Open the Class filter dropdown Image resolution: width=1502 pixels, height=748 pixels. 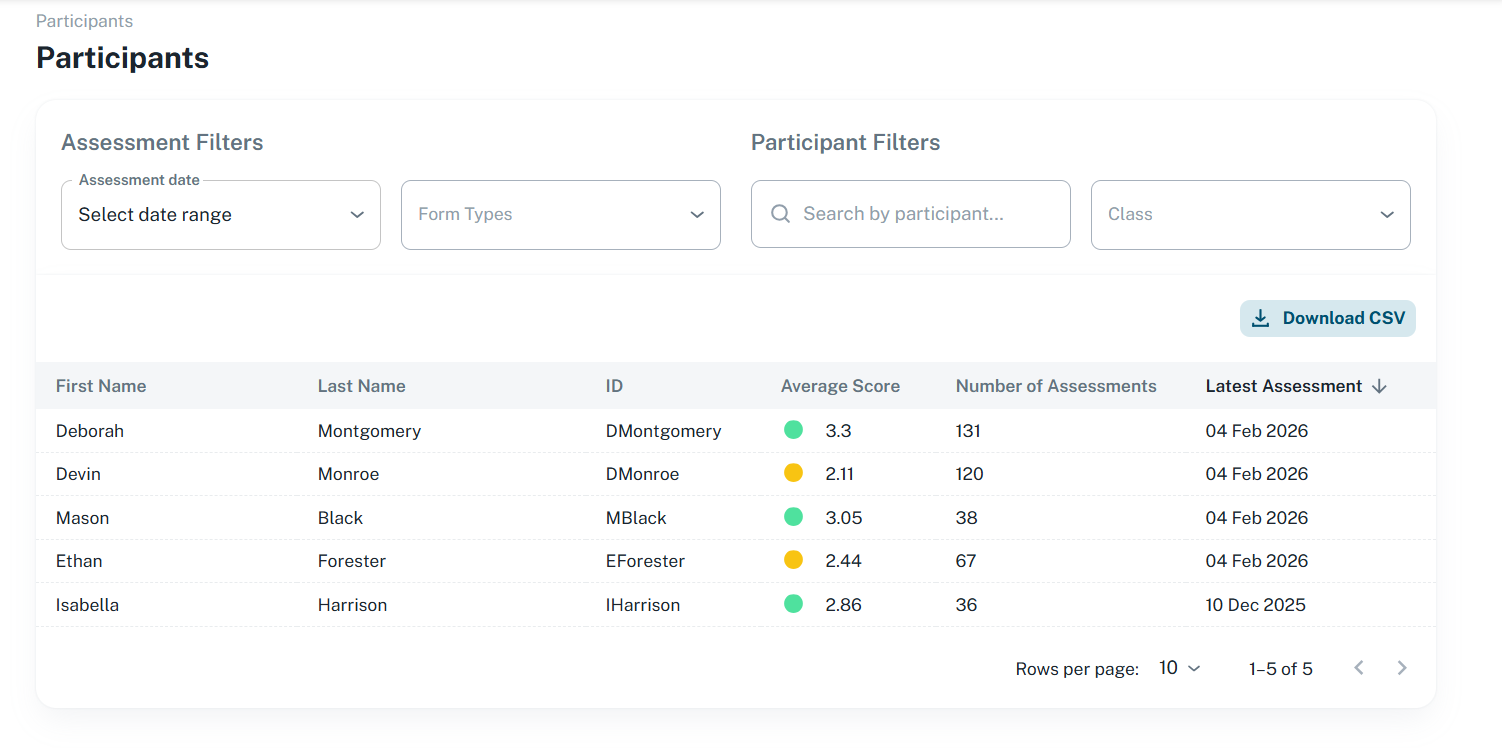click(x=1250, y=214)
